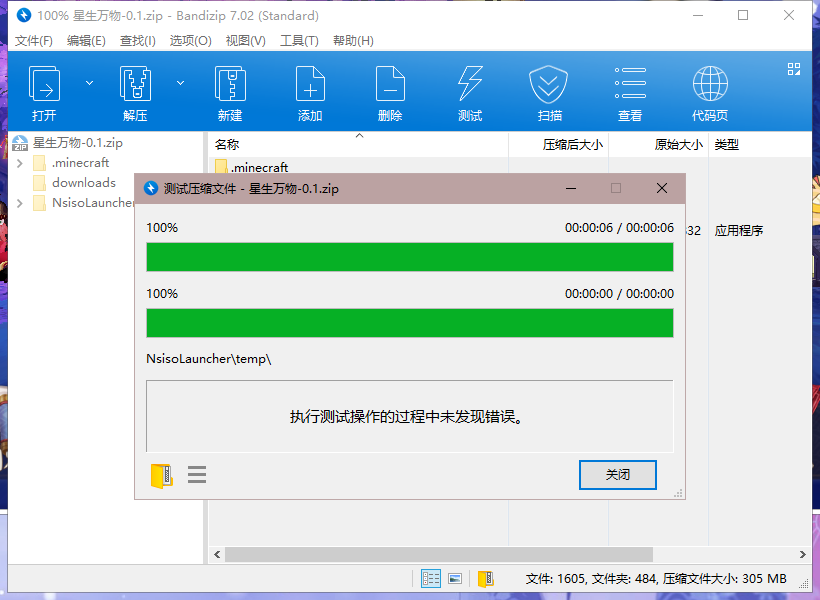Click the Code page (代码页) globe icon
This screenshot has width=820, height=600.
point(710,84)
